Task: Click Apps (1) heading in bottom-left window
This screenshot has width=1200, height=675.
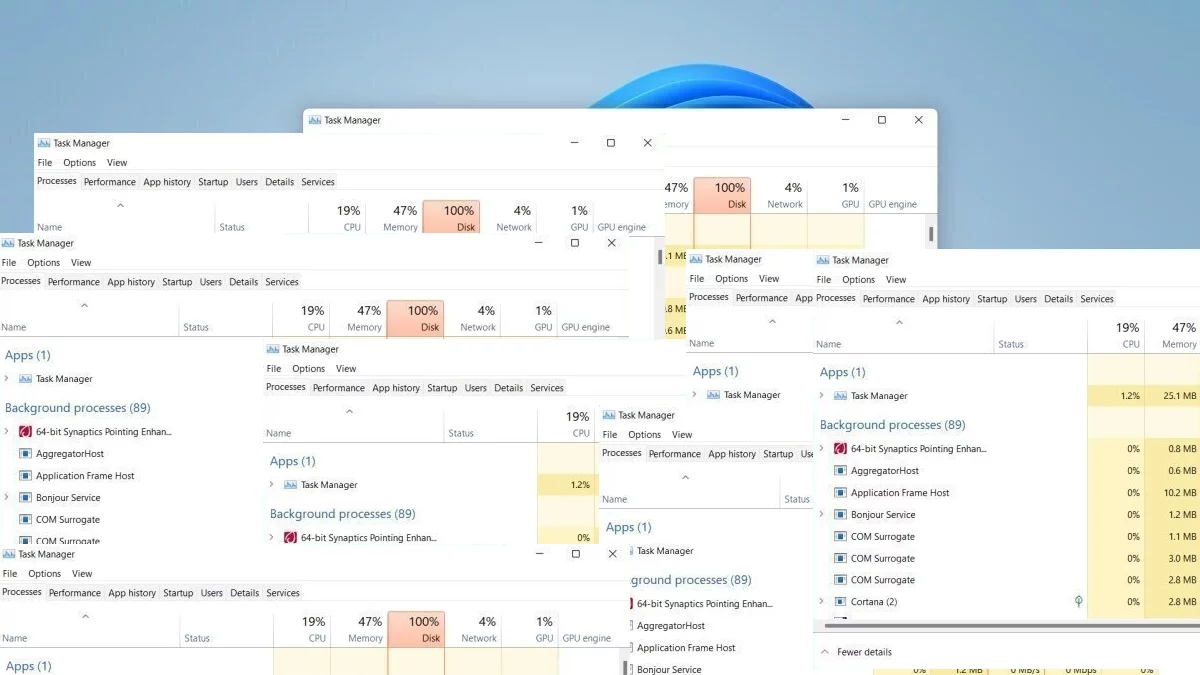Action: pos(29,666)
